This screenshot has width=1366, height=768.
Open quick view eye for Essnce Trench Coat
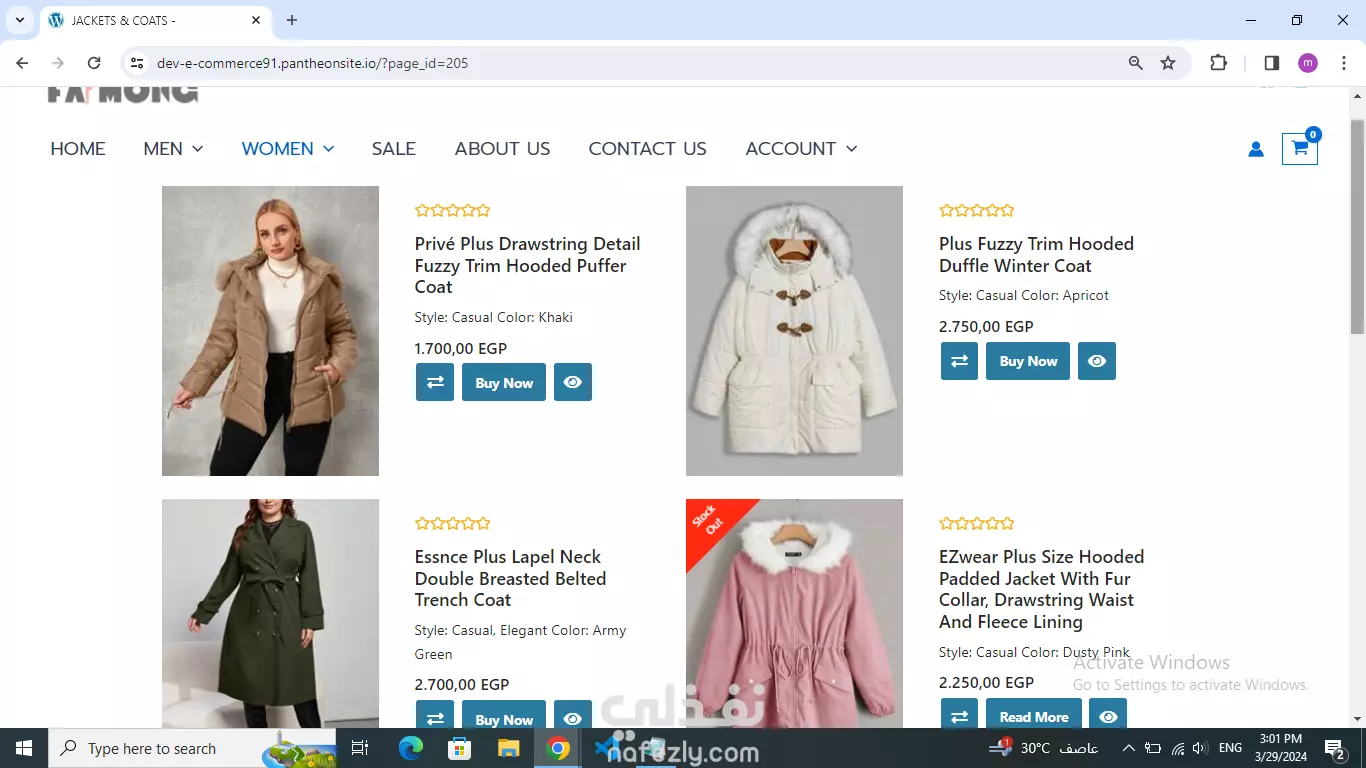573,715
